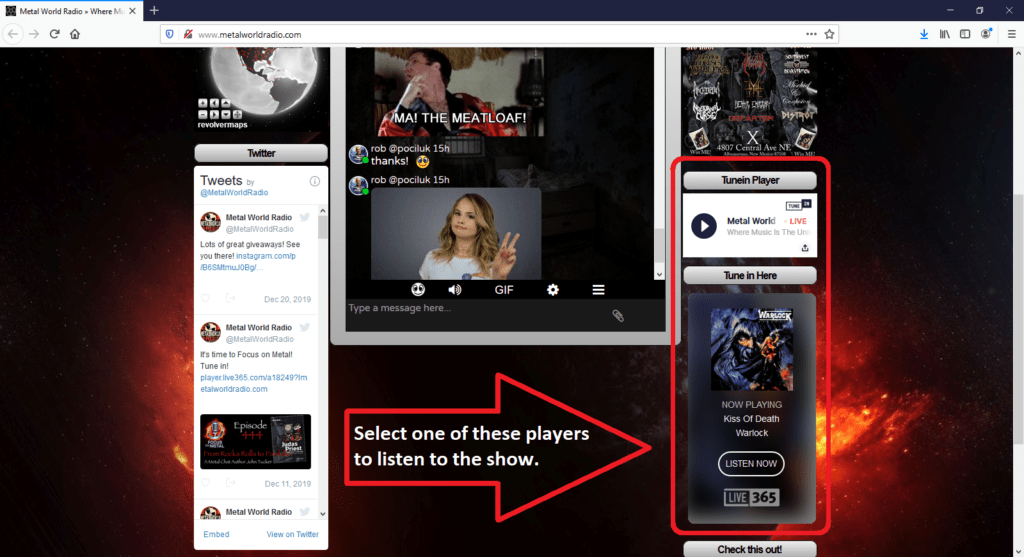The height and width of the screenshot is (557, 1024).
Task: Open the Firefox account icon
Action: [986, 34]
